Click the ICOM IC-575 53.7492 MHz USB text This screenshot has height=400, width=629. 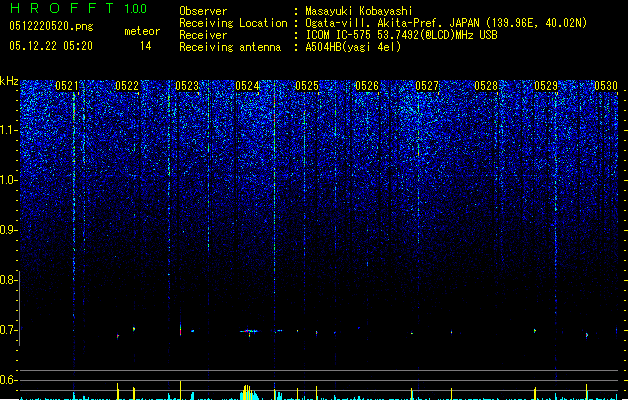[401, 35]
